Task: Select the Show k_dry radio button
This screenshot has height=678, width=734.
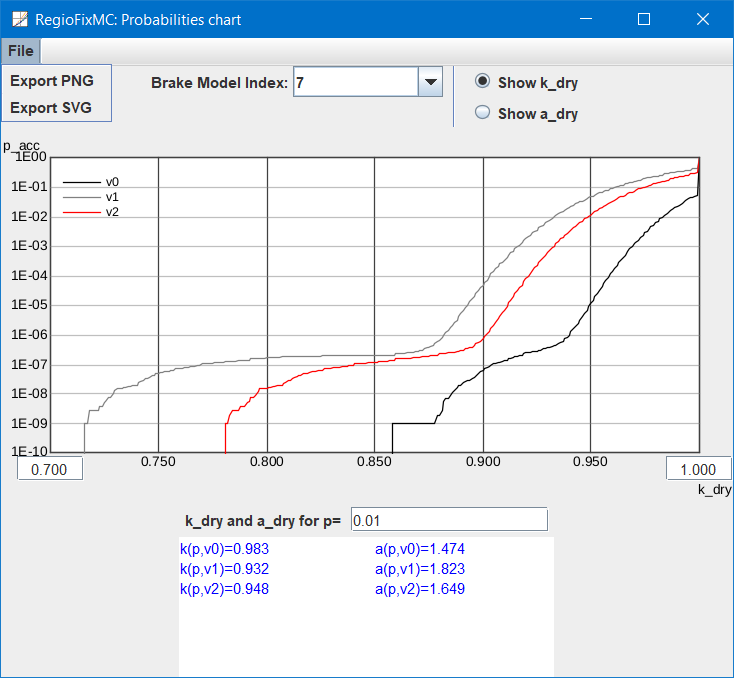Action: pyautogui.click(x=483, y=82)
